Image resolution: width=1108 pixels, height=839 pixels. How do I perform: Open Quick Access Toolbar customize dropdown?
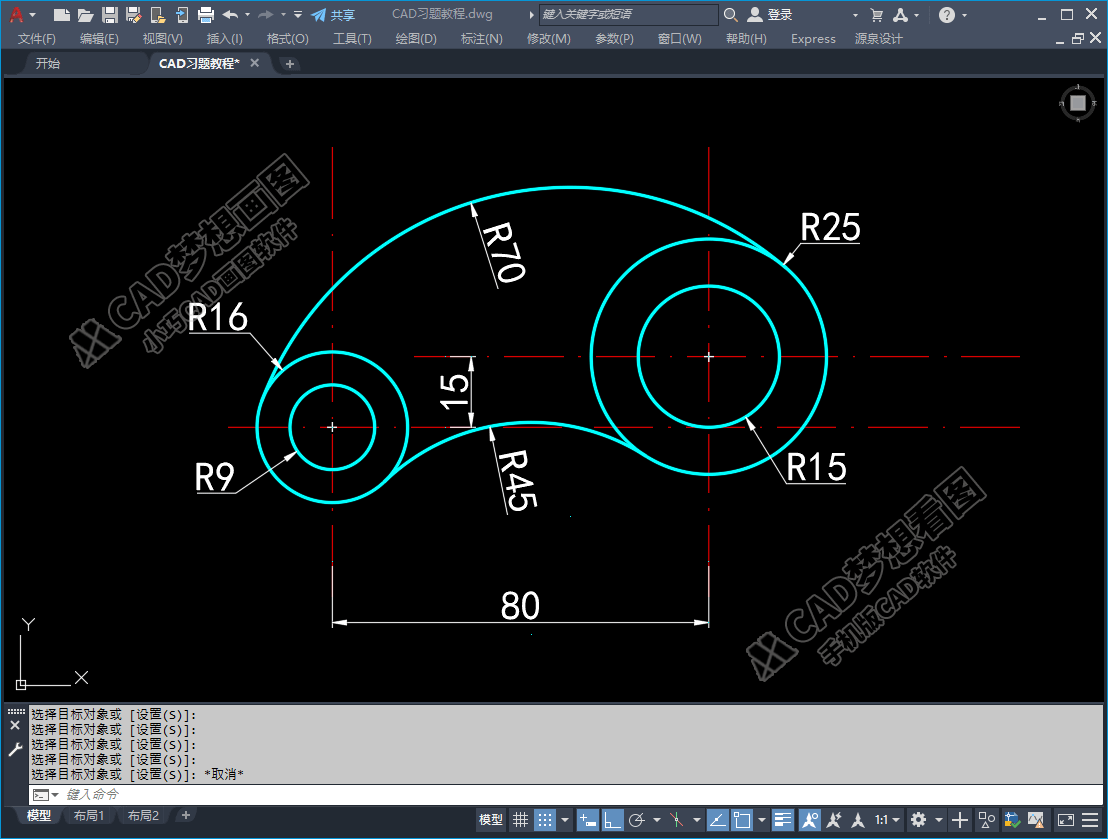coord(298,14)
